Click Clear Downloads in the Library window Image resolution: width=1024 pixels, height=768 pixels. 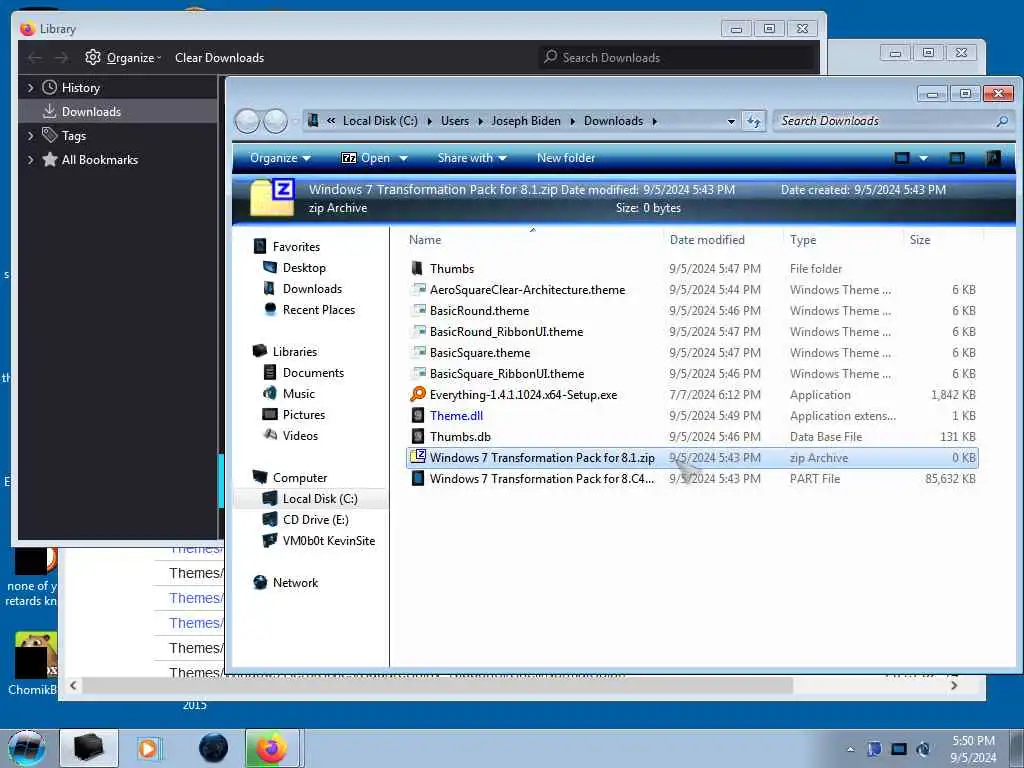pos(219,57)
